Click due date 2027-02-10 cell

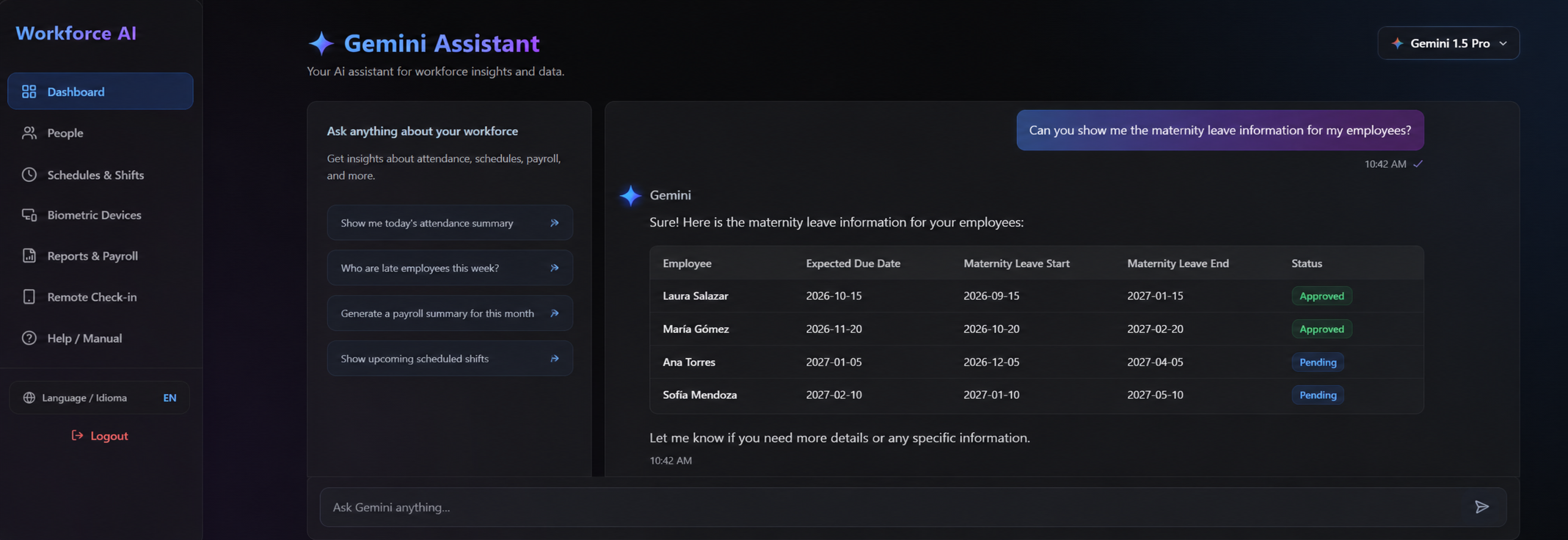(x=834, y=395)
